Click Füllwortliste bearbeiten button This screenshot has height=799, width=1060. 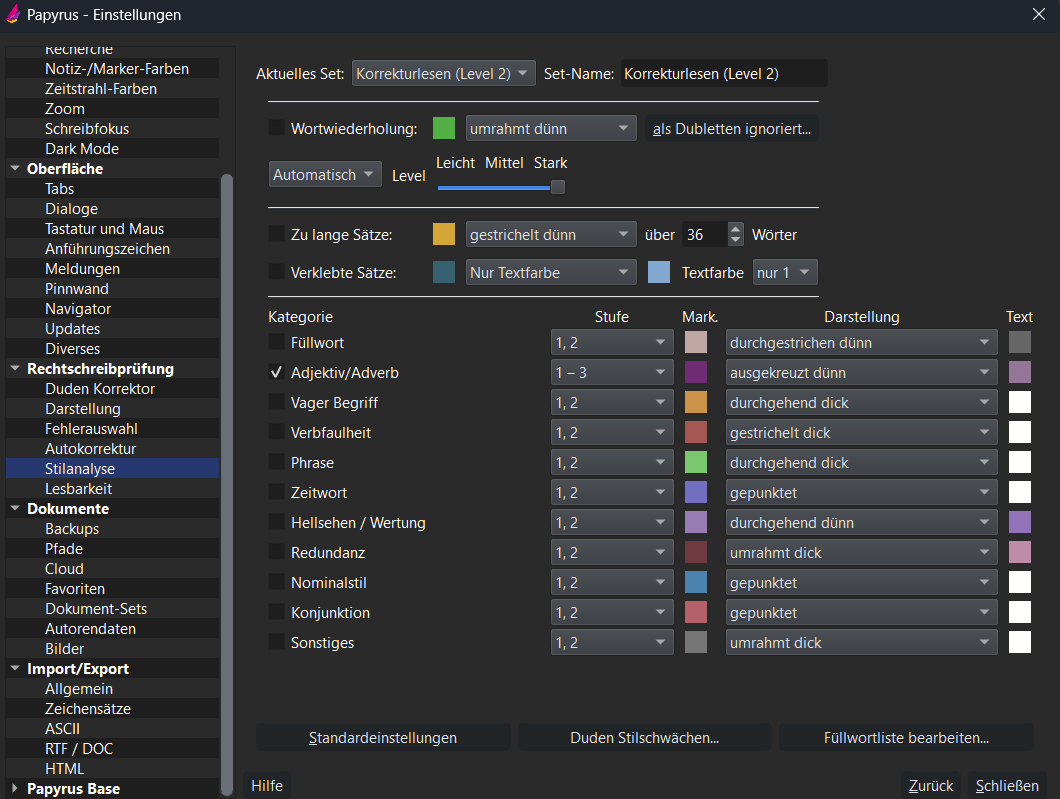click(x=906, y=738)
